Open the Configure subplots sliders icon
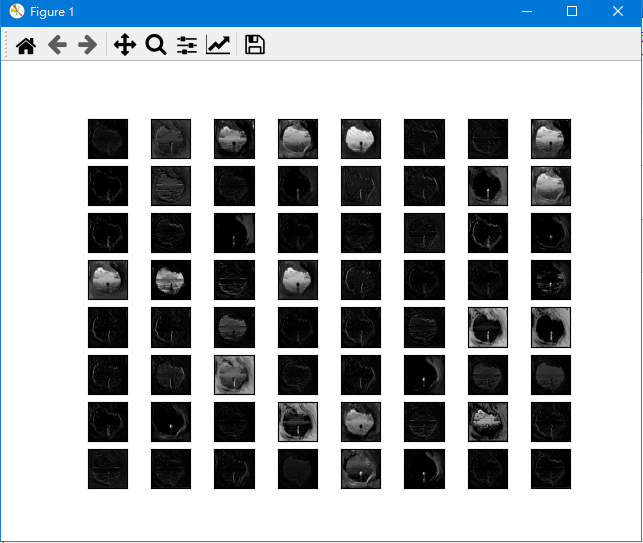Screen dimensions: 643x543 pyautogui.click(x=187, y=45)
